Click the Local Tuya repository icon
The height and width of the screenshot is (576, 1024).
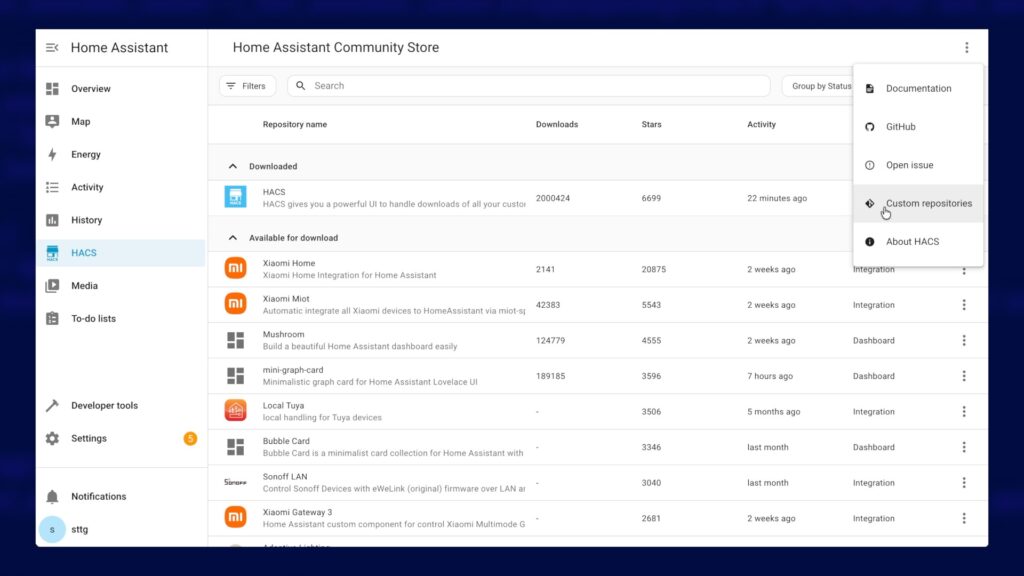pyautogui.click(x=235, y=411)
